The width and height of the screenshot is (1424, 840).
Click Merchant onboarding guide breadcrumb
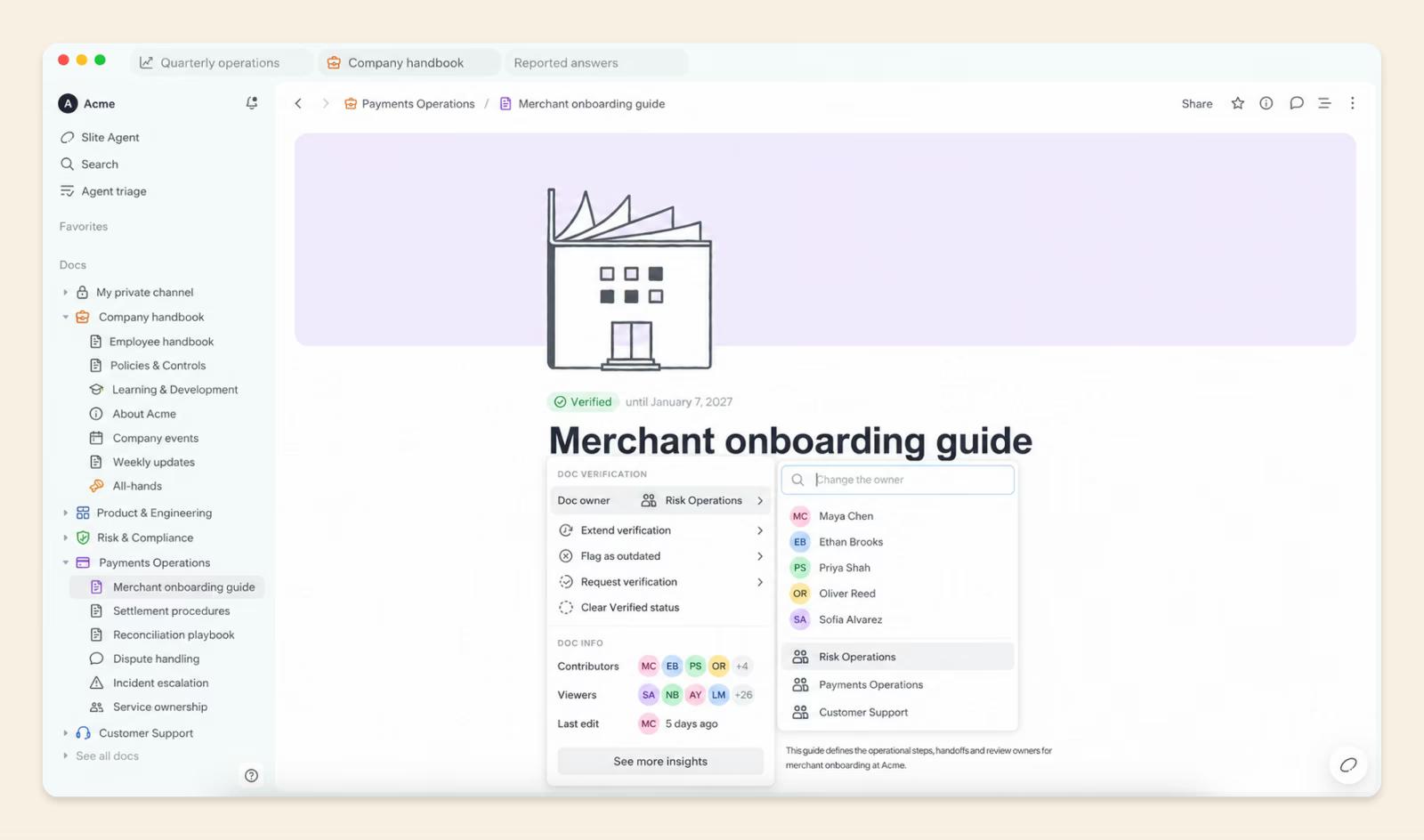582,103
